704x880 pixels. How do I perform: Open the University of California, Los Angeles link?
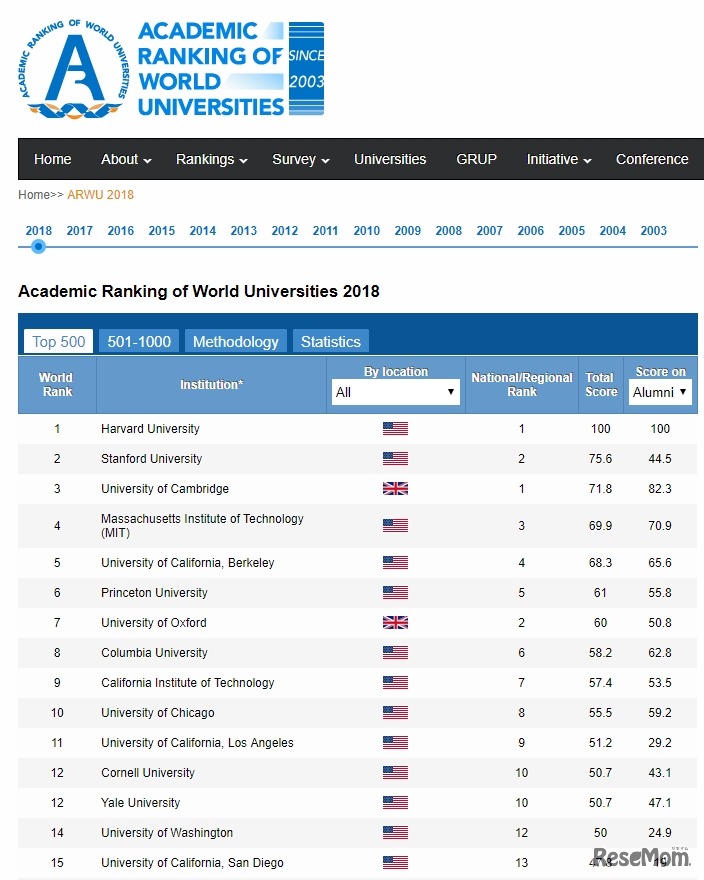pyautogui.click(x=197, y=742)
